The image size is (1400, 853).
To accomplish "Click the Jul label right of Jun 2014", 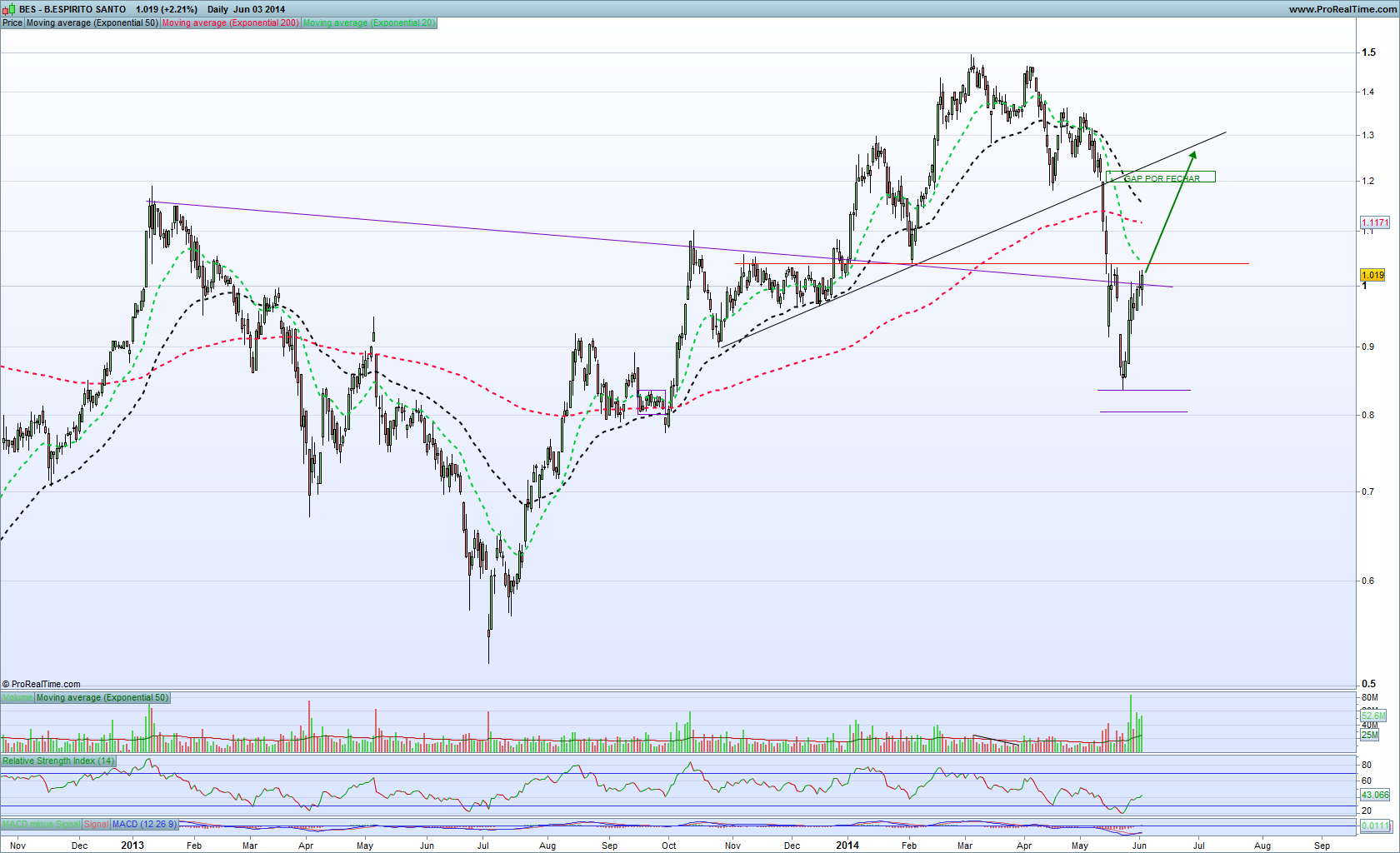I will [1199, 846].
